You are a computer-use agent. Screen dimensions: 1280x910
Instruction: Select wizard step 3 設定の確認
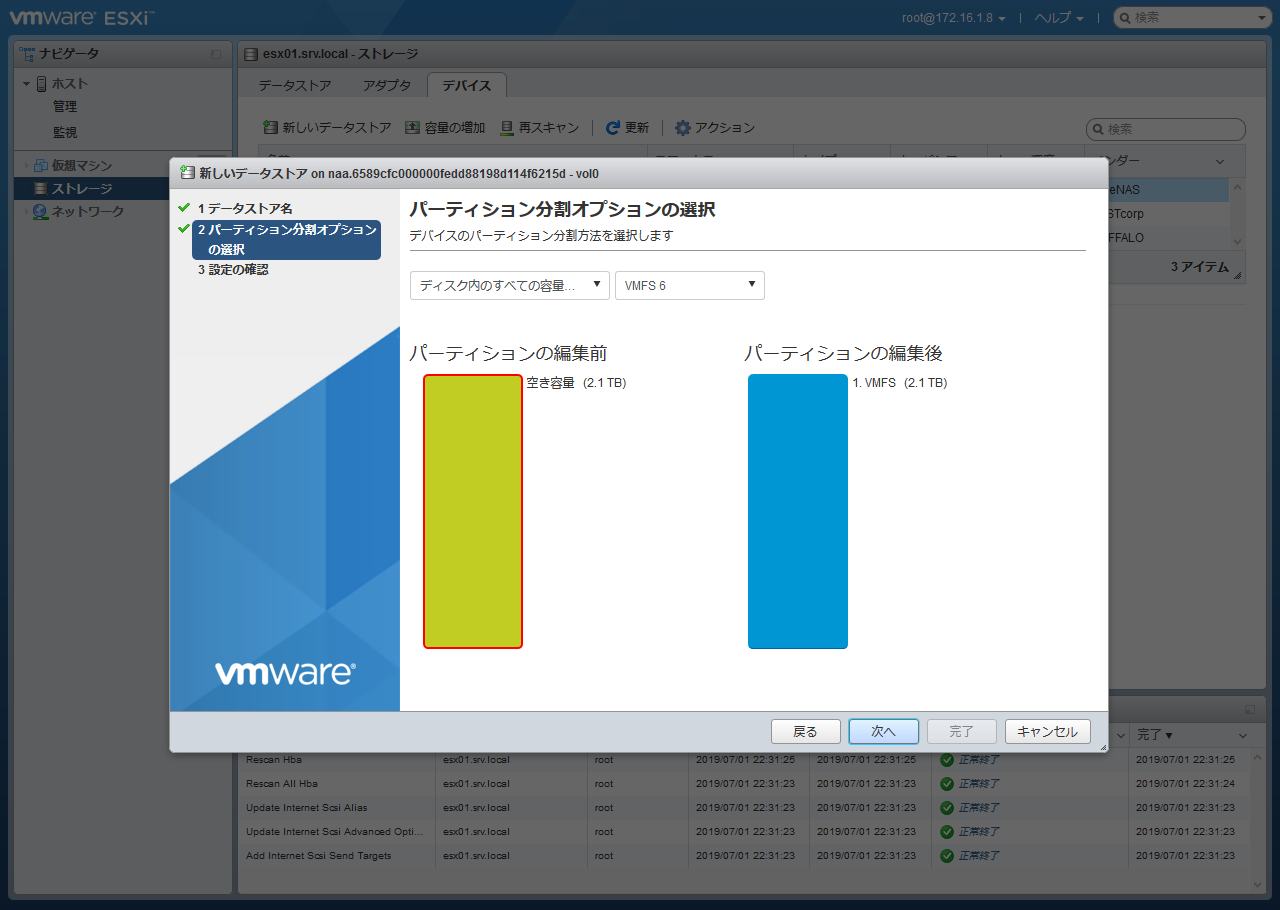[x=233, y=270]
